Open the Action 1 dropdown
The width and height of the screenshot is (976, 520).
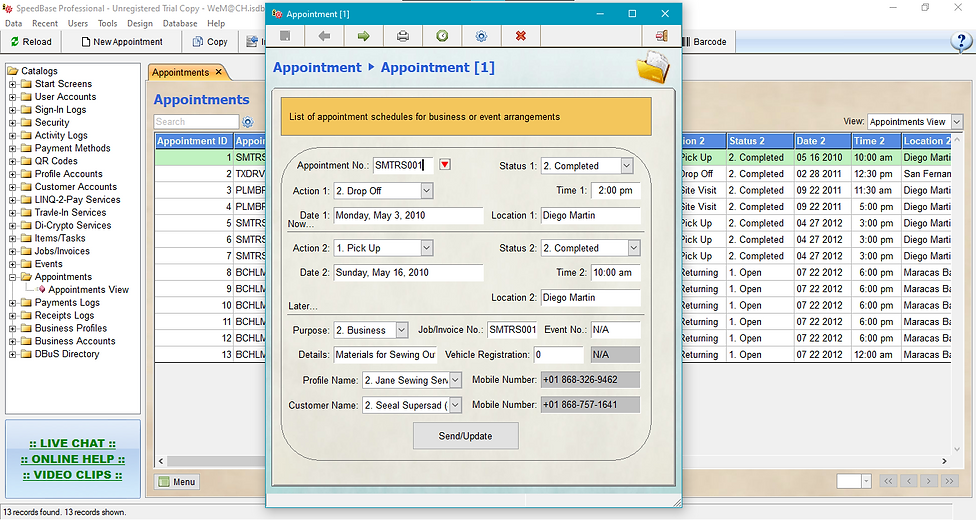(426, 191)
